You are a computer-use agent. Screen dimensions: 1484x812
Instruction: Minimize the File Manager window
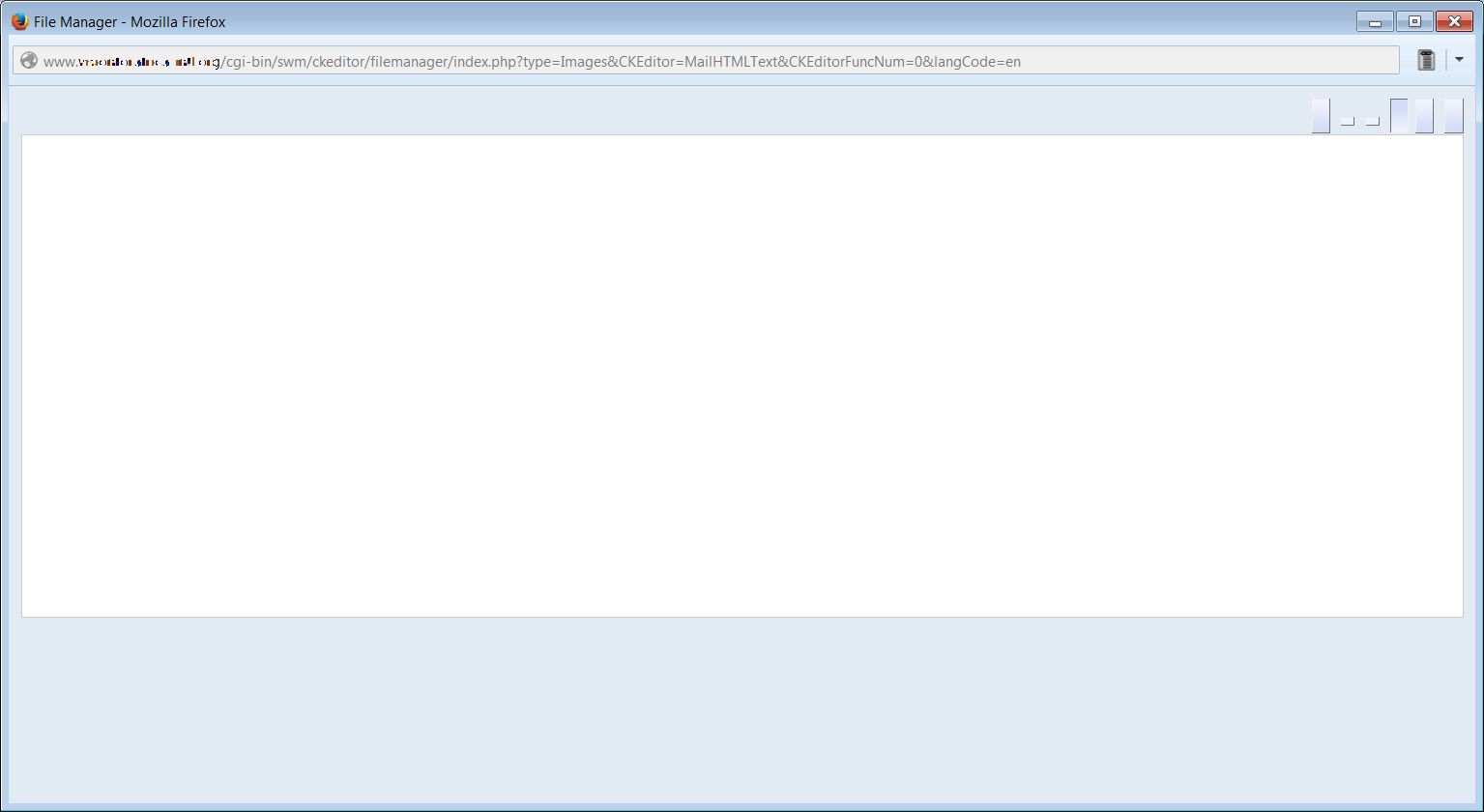pos(1374,21)
